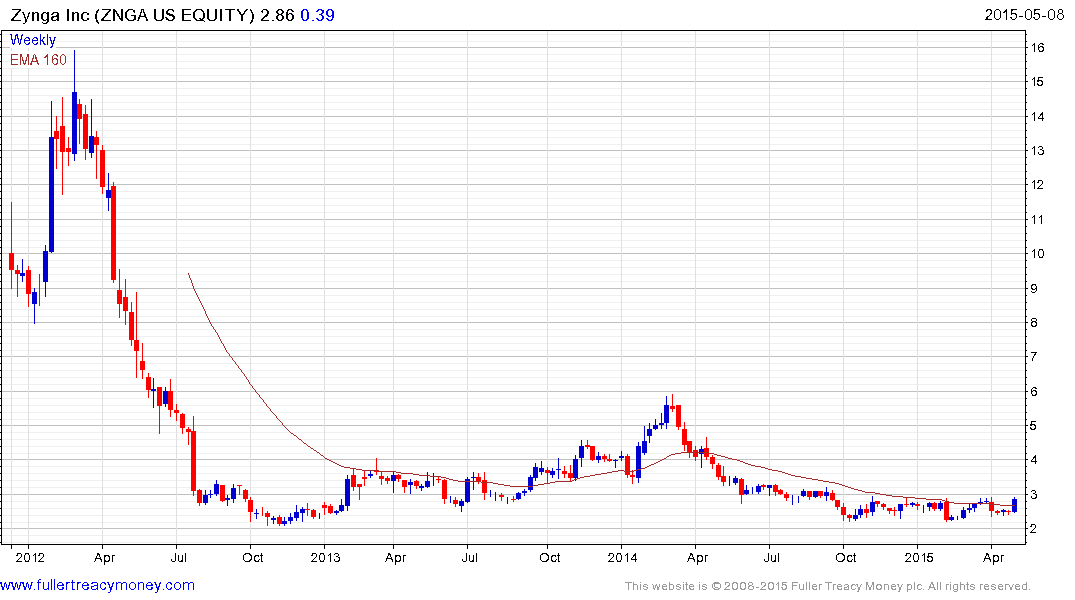
Task: Click the Fuller Treacy Money copyright notice
Action: click(828, 586)
